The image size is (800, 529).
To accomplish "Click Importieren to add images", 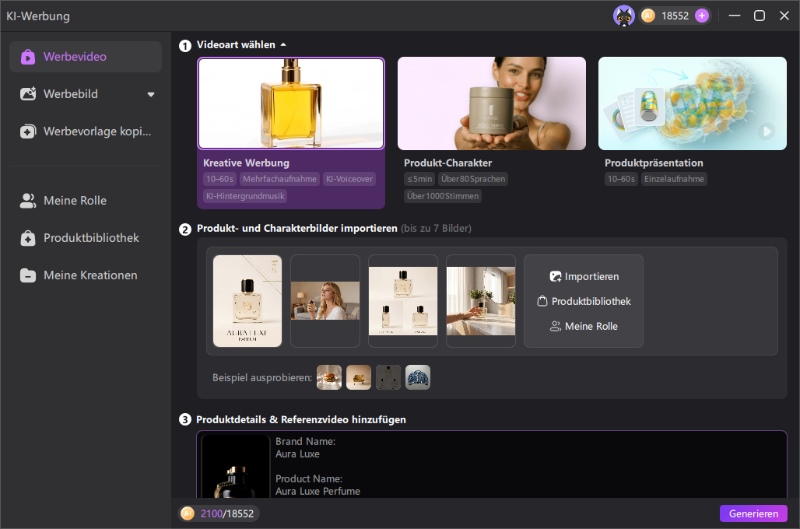I will click(x=584, y=276).
